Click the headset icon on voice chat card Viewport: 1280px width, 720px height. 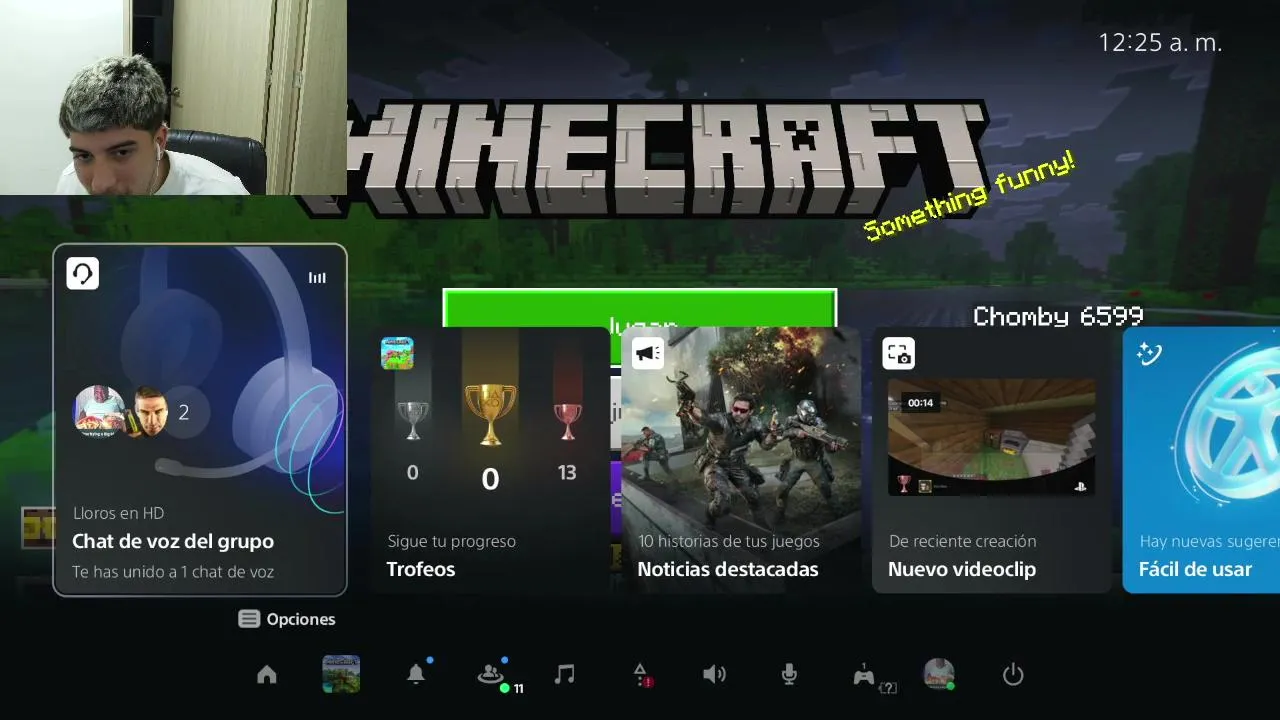pos(83,273)
